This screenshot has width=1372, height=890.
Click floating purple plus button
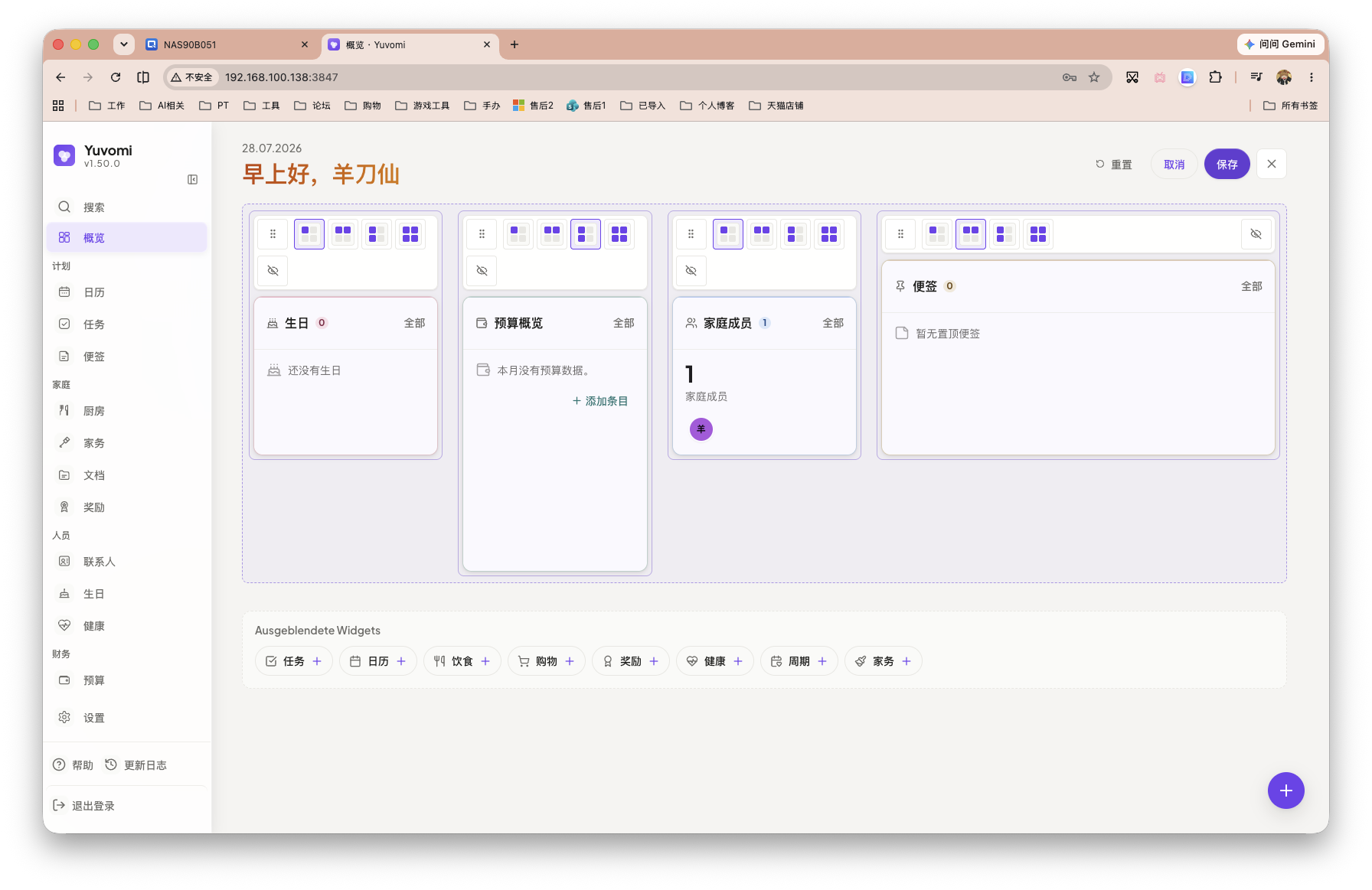(x=1285, y=791)
